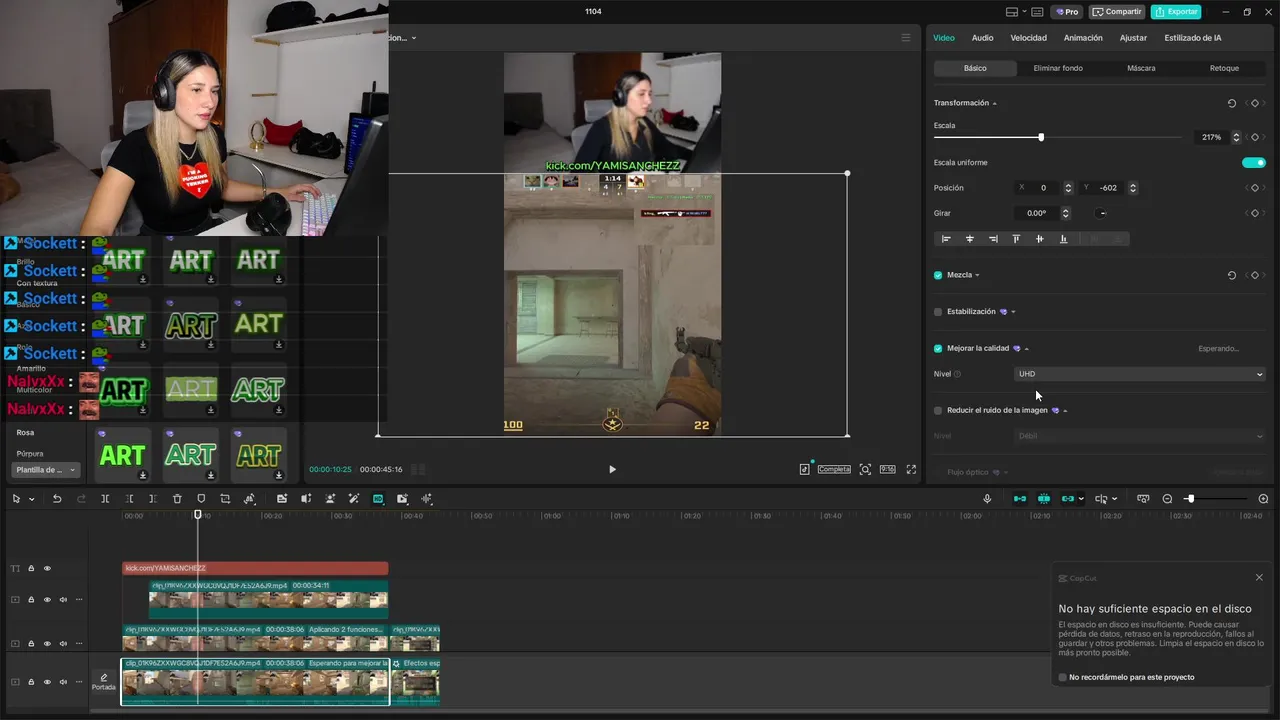This screenshot has height=720, width=1280.
Task: Collapse Mejorar la calidad section
Action: (x=1027, y=349)
